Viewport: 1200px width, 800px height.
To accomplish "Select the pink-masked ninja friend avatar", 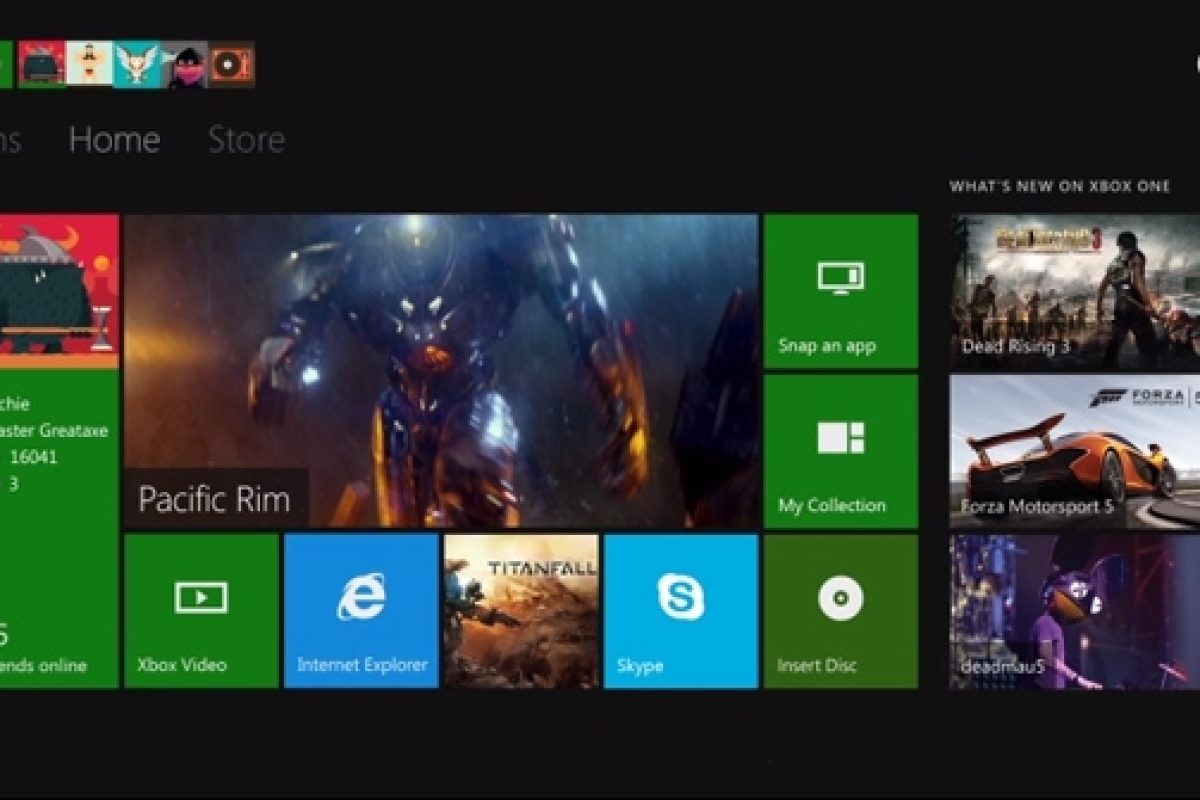I will 184,64.
